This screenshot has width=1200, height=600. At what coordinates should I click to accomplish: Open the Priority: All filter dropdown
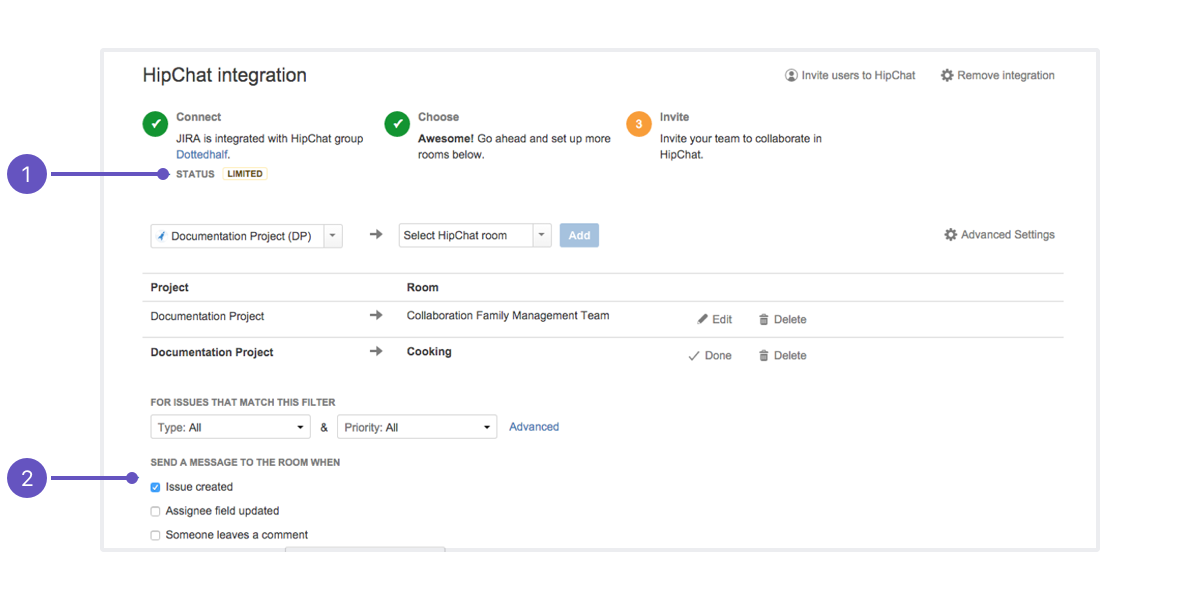(x=417, y=427)
